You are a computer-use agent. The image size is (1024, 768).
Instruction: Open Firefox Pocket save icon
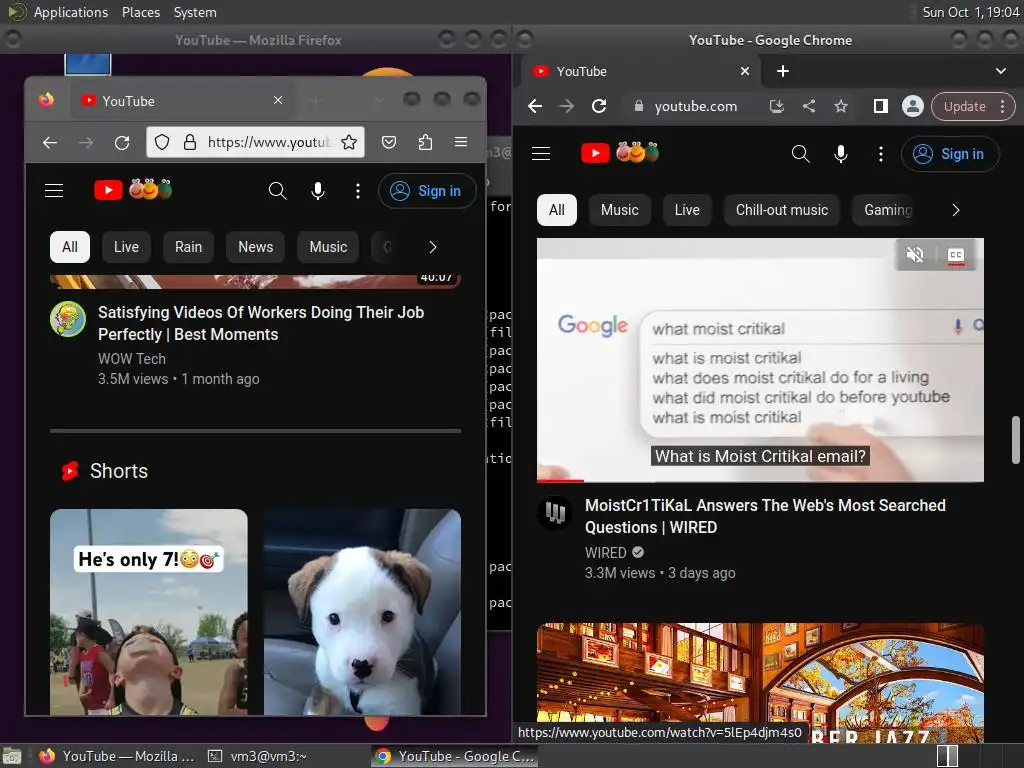point(389,142)
